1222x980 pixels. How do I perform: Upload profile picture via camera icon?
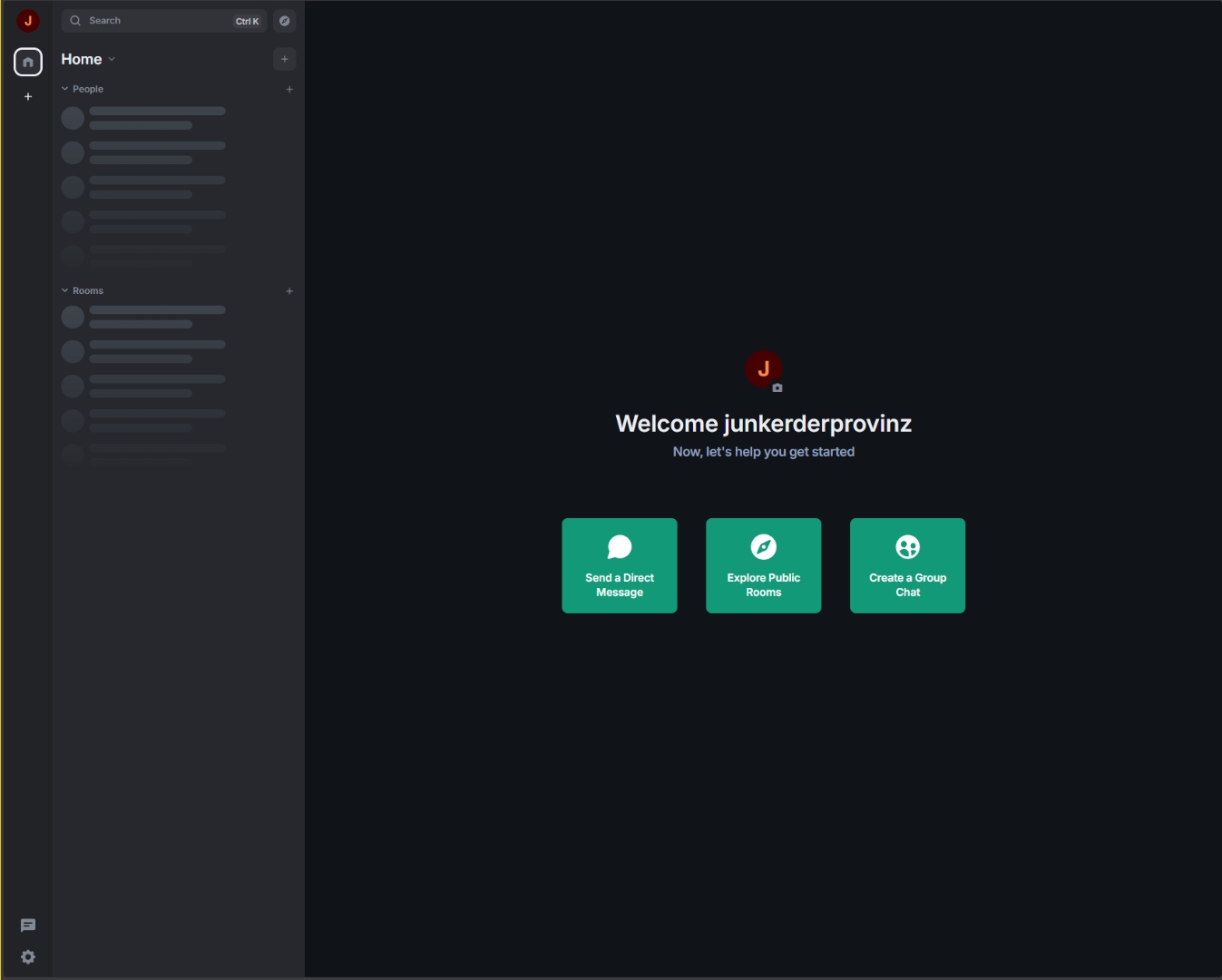[777, 387]
